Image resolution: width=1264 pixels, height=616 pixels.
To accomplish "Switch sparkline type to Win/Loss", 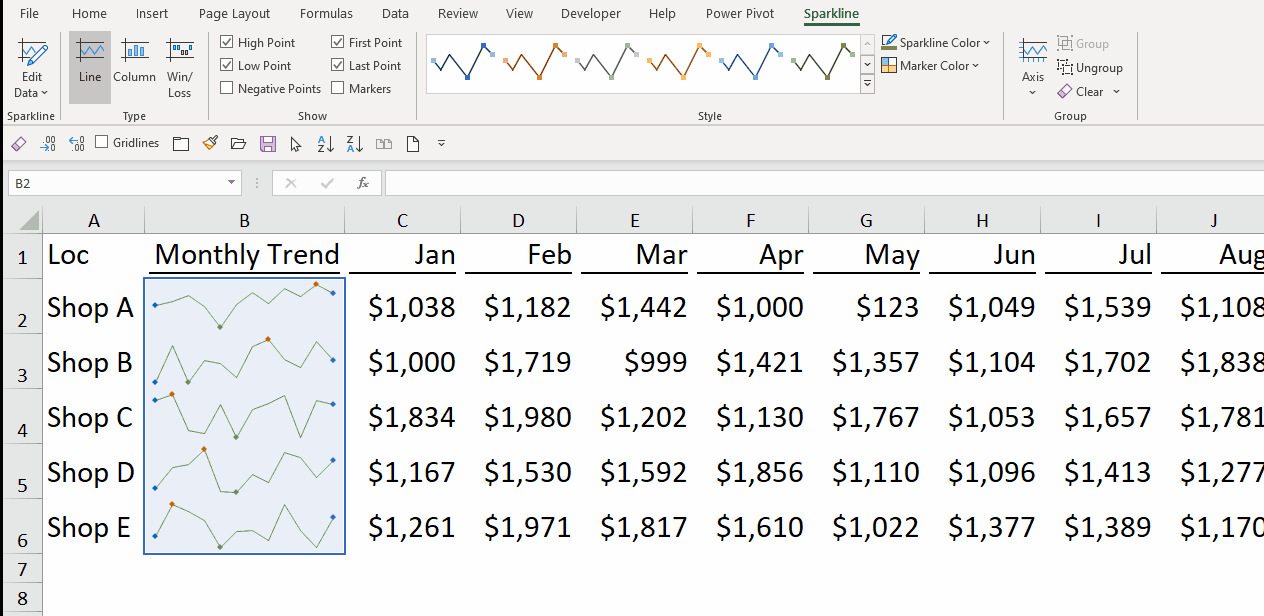I will 180,66.
